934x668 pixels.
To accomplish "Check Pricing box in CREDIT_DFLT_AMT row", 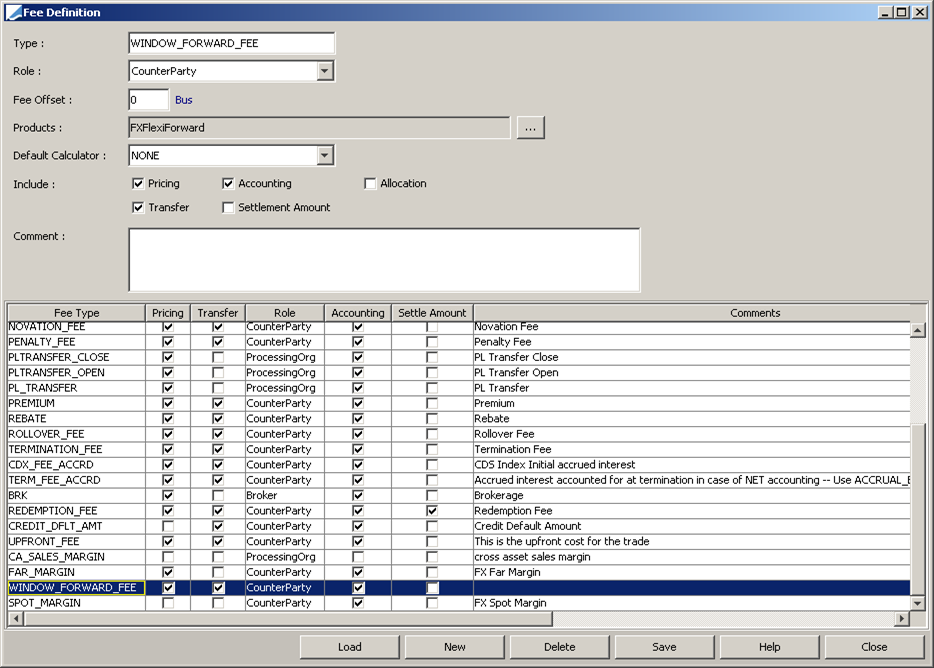I will (x=168, y=526).
